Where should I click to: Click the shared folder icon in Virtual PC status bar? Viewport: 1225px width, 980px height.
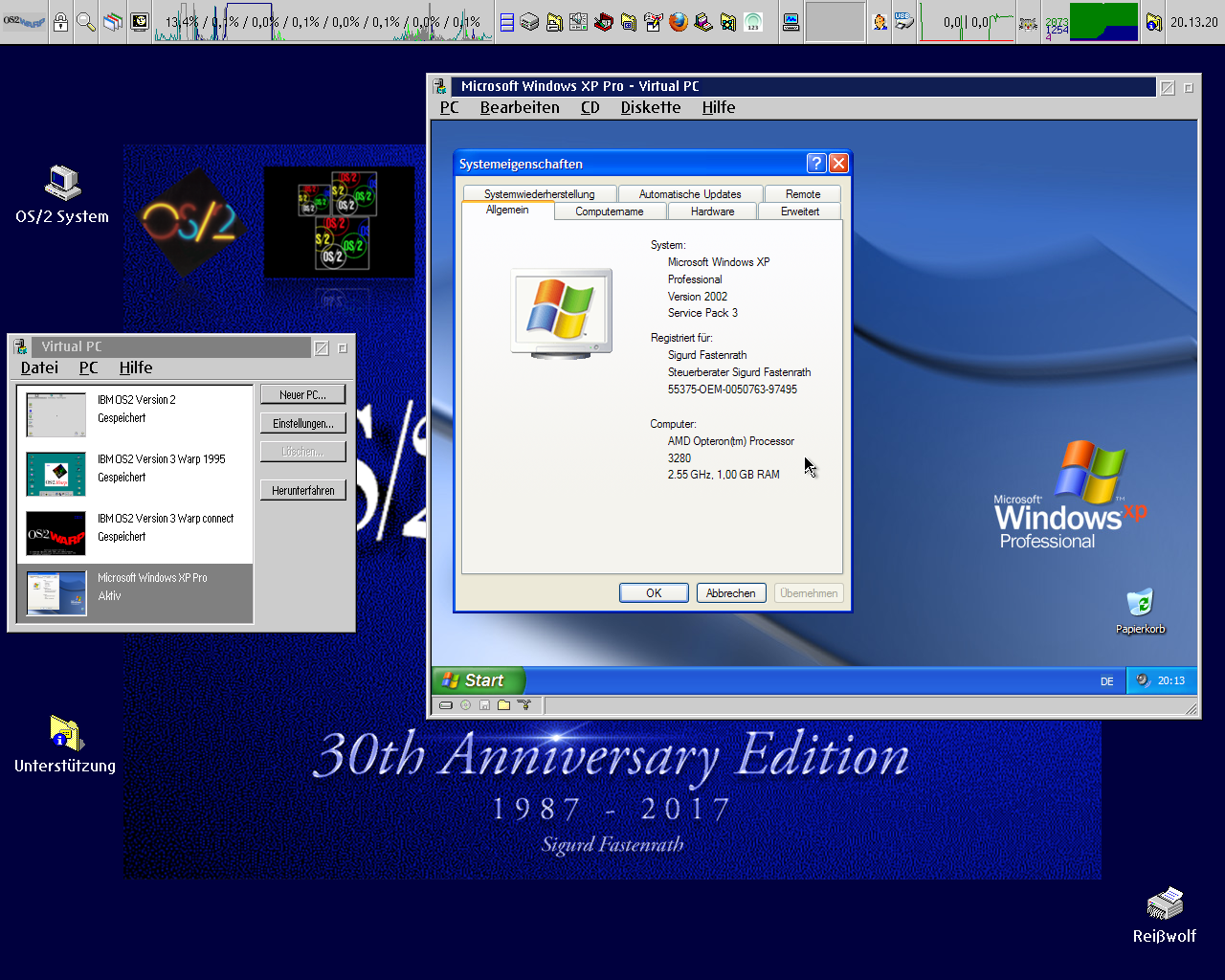click(503, 705)
